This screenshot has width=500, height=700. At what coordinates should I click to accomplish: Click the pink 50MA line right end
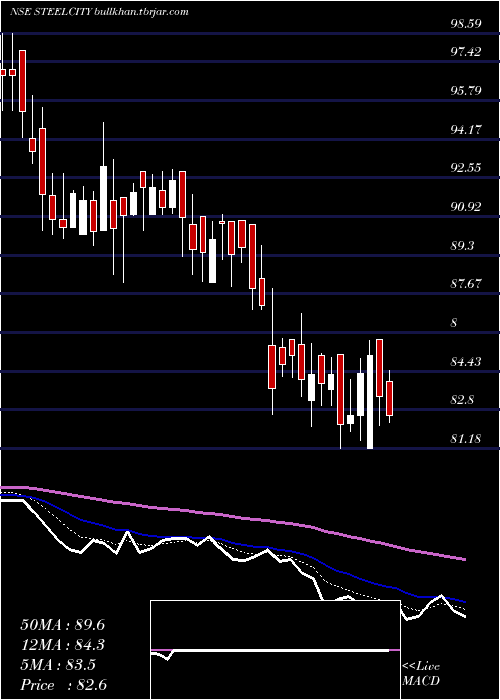464,559
